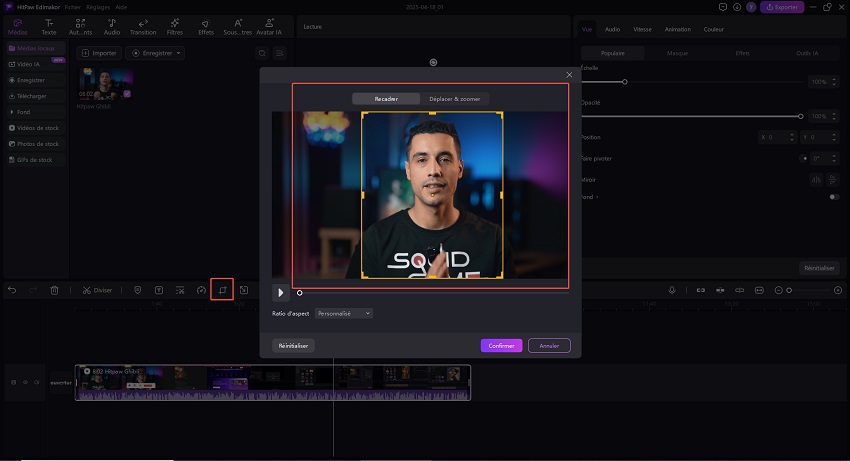Click the microphone voice-over icon

[672, 290]
